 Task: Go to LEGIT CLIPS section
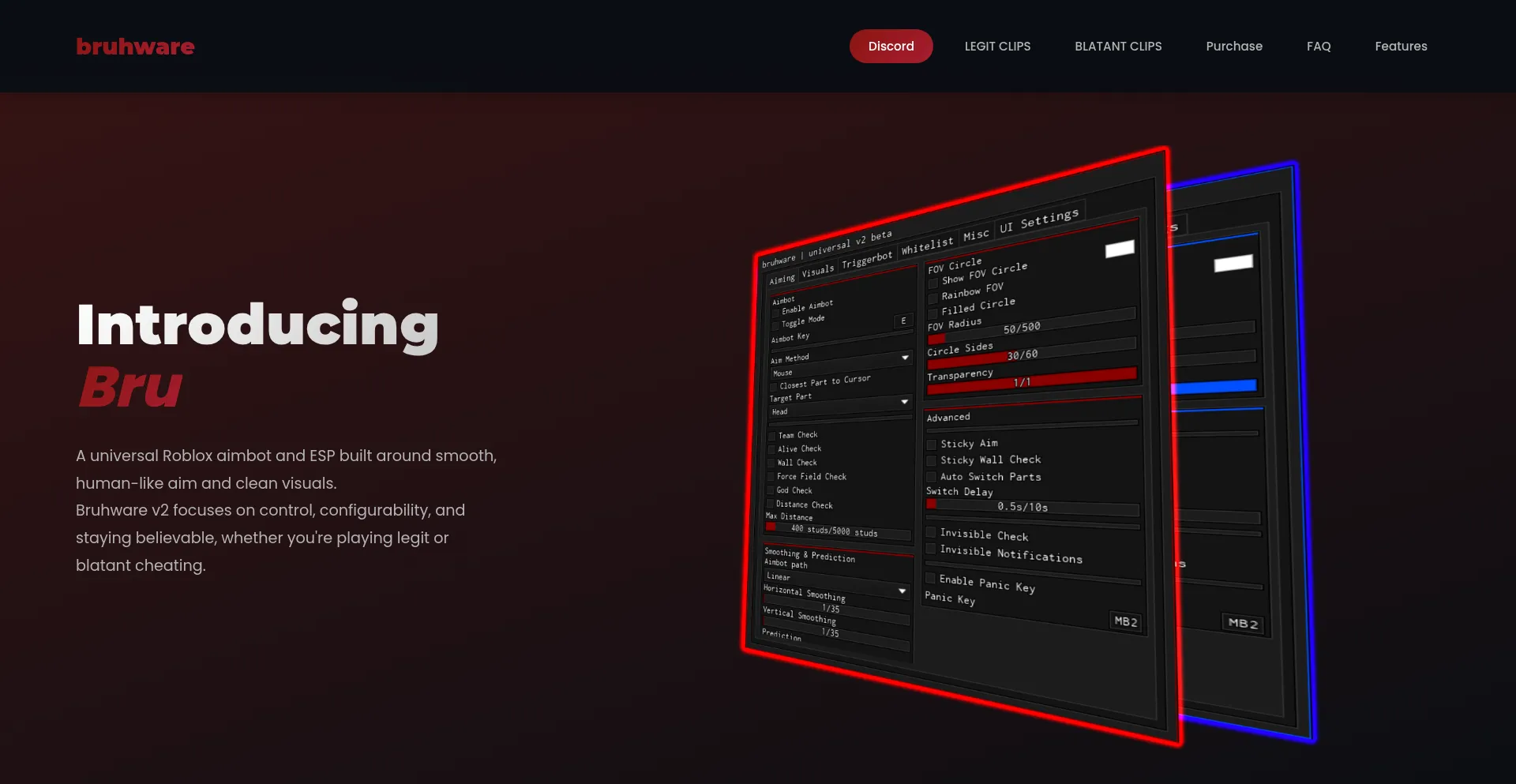[997, 47]
